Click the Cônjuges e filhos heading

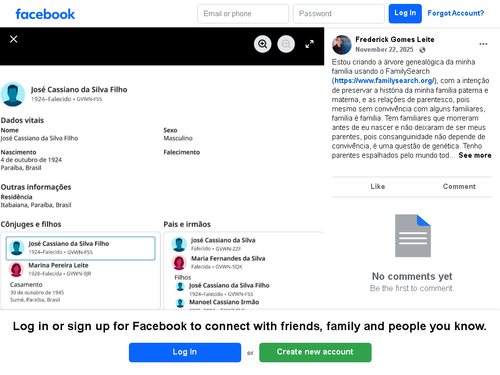[x=31, y=224]
